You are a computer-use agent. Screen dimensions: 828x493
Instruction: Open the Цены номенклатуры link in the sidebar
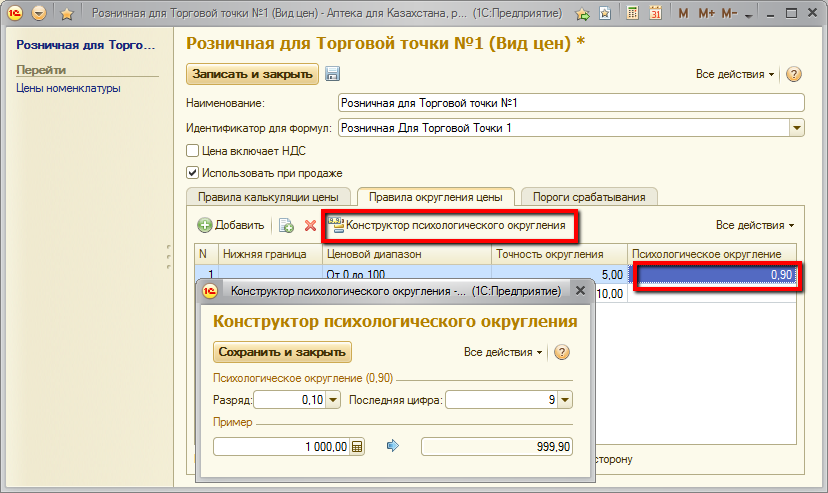(x=68, y=88)
